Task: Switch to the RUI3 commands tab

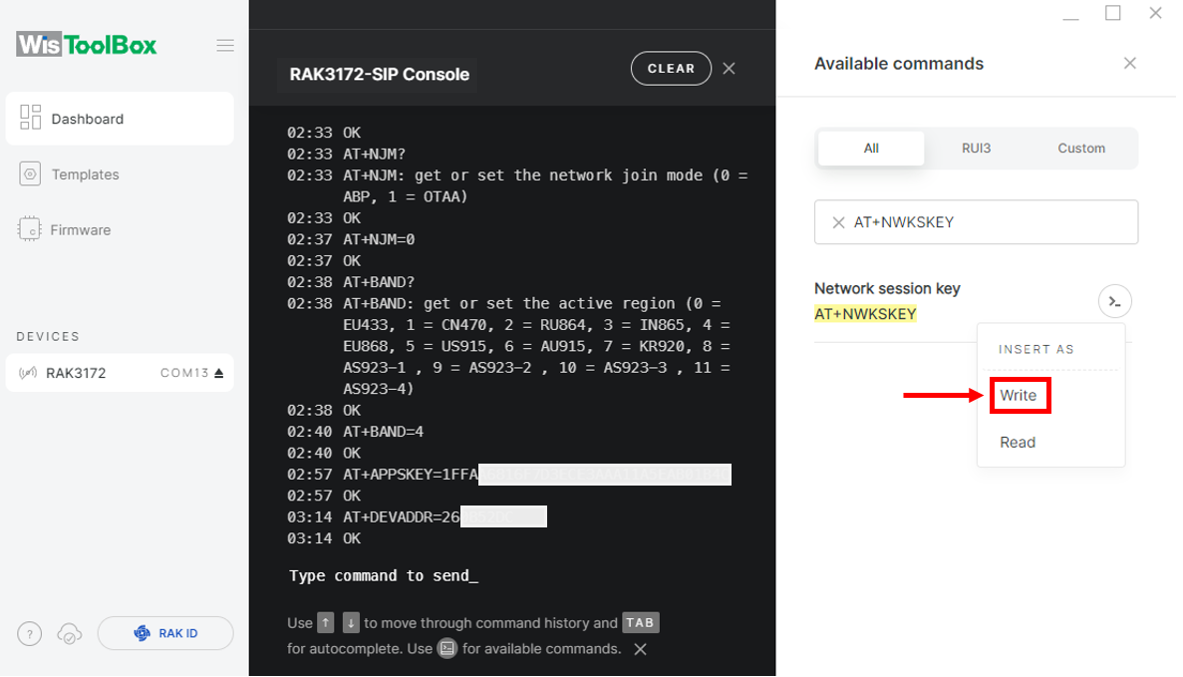Action: coord(976,148)
